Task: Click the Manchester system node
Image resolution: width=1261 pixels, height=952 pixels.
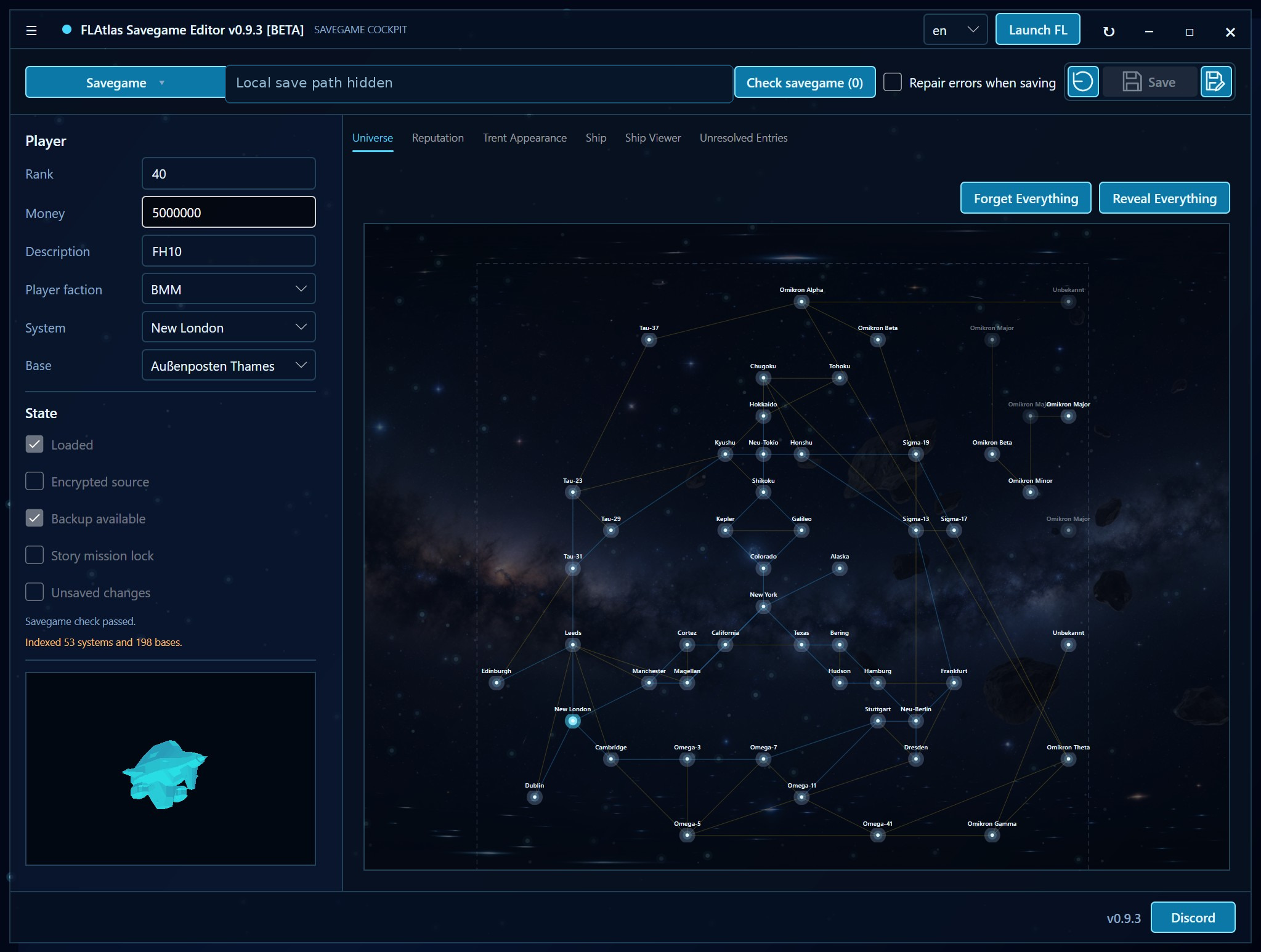Action: [x=649, y=683]
